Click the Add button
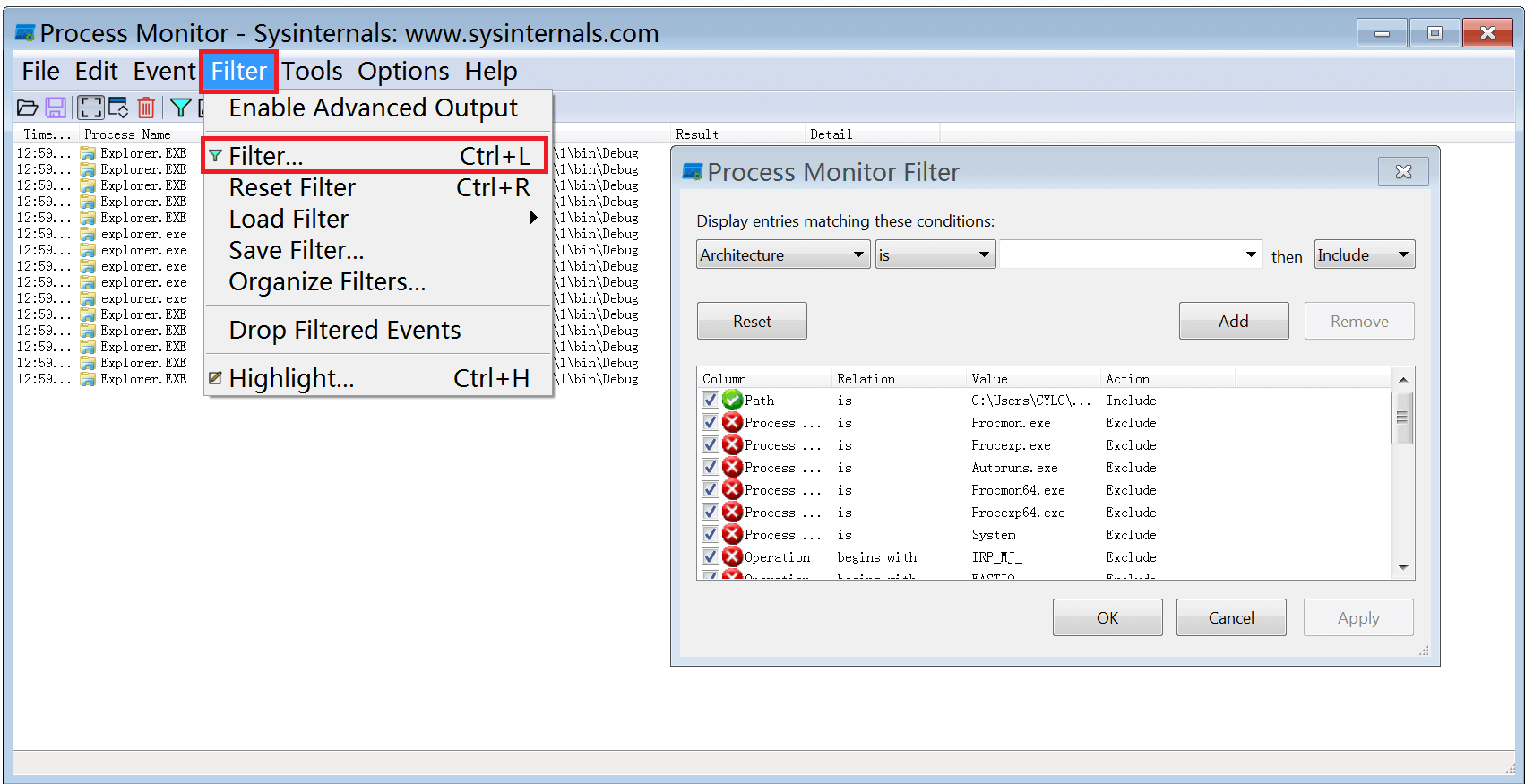 (1233, 322)
